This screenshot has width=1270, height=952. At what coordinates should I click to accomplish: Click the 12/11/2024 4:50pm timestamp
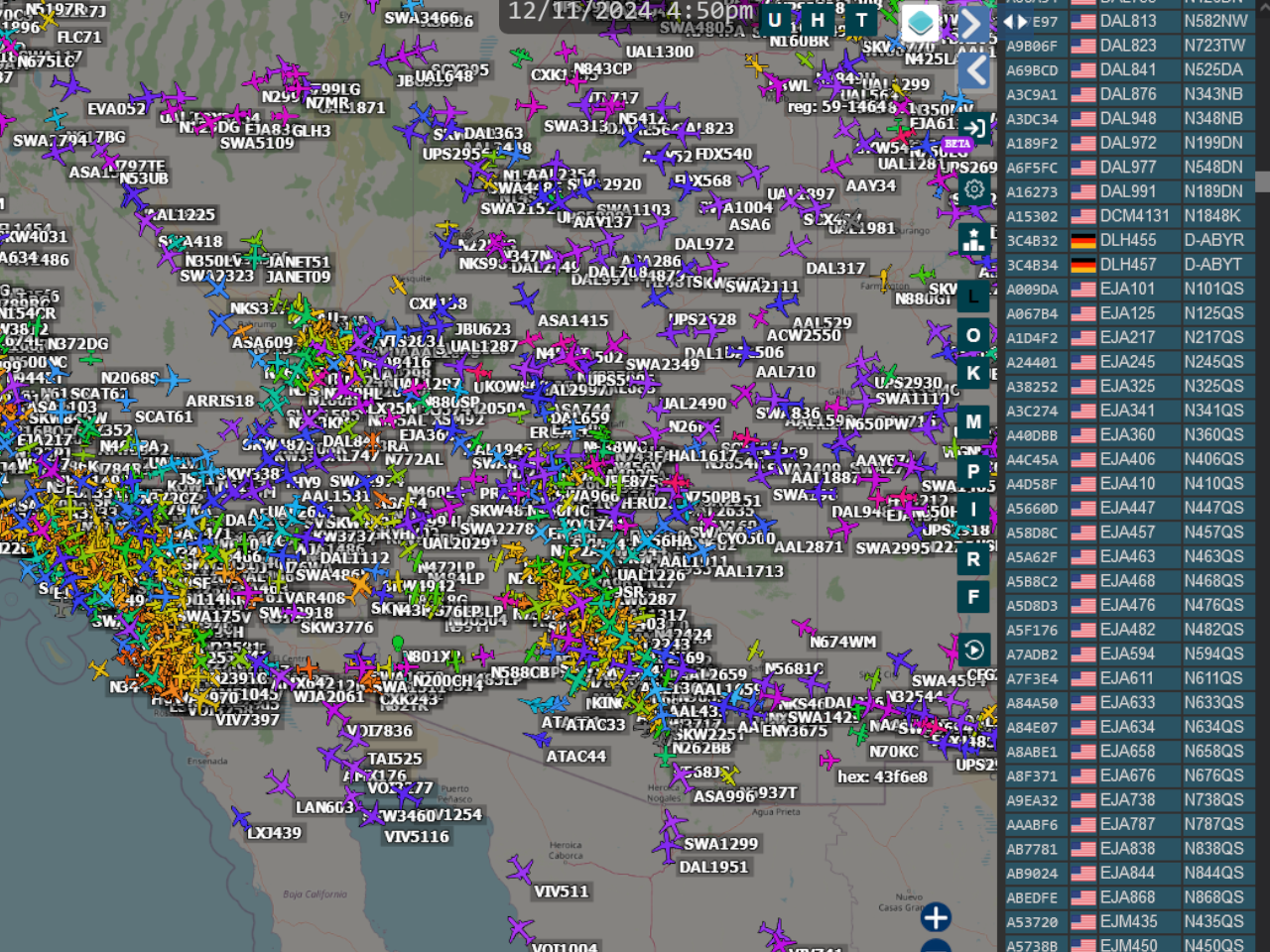coord(631,12)
